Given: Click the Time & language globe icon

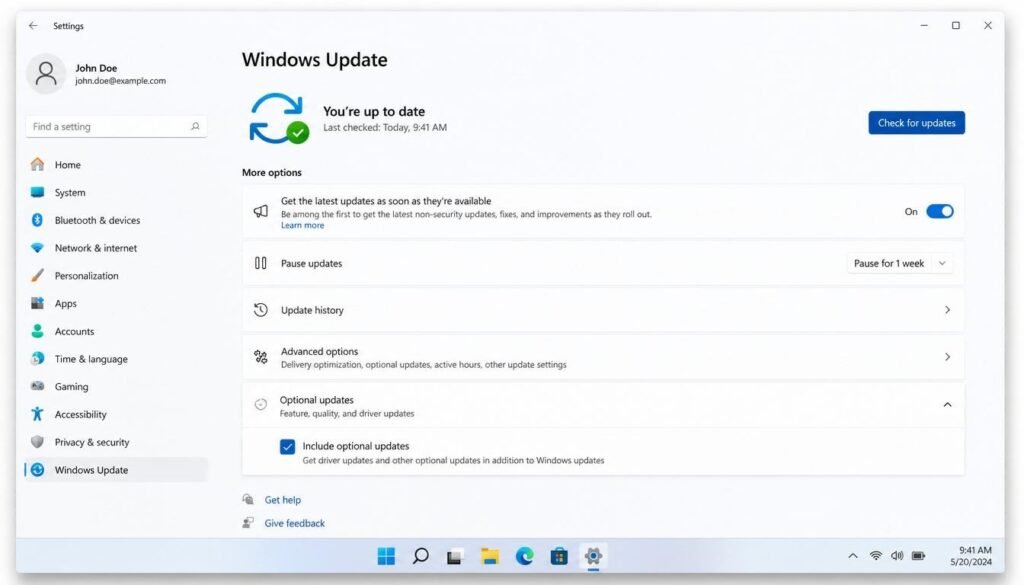Looking at the screenshot, I should coord(37,358).
